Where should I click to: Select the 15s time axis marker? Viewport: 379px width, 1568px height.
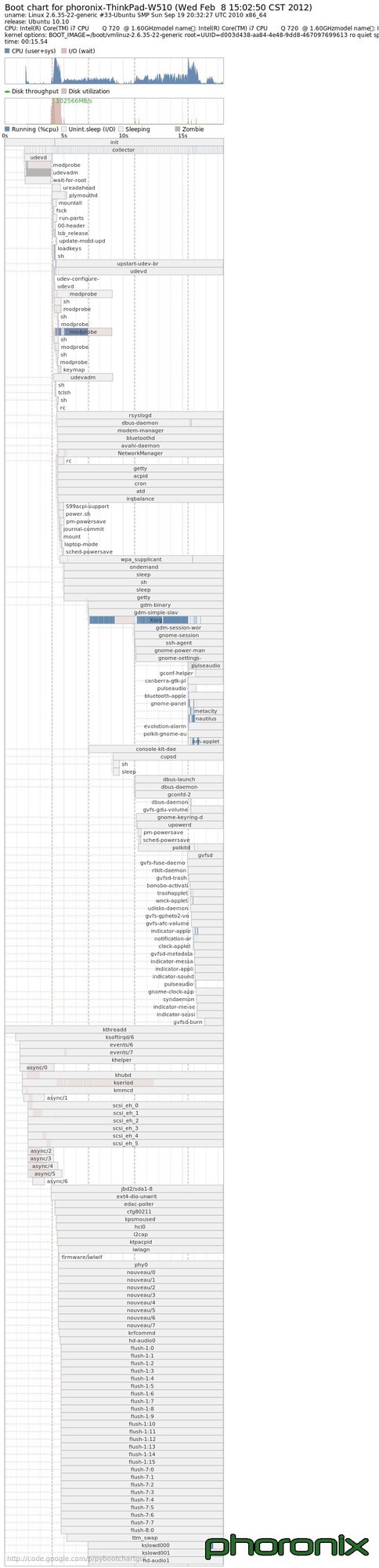tap(182, 136)
